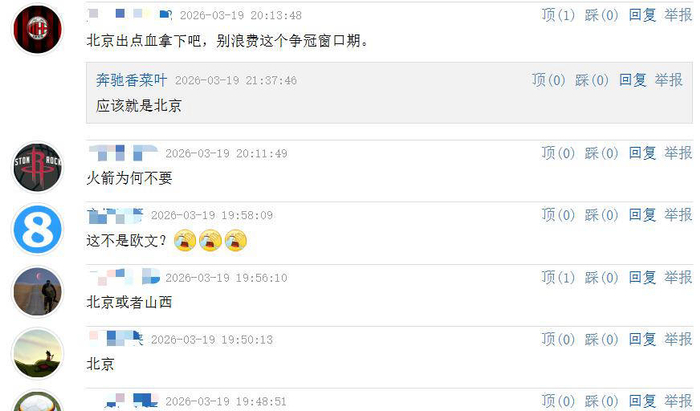Downvote 踩(0) on 这不是欧文 comment
Screen dimensions: 700x411
tap(601, 215)
